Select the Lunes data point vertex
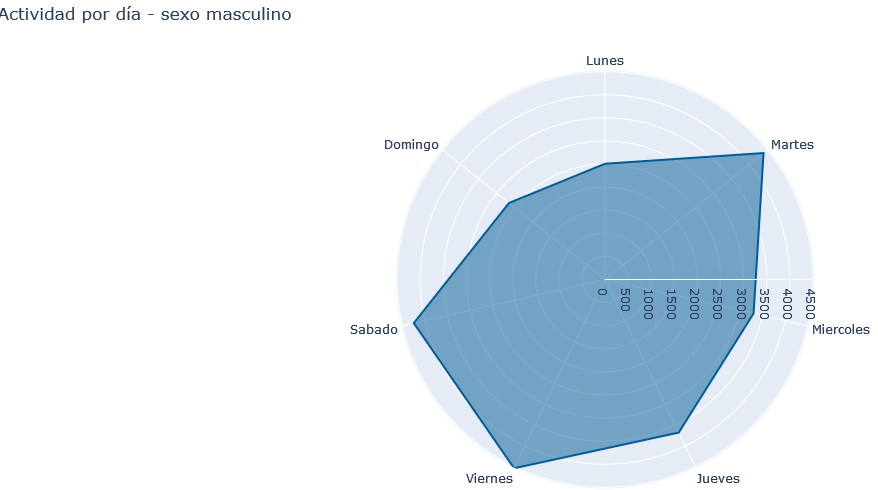 point(605,164)
